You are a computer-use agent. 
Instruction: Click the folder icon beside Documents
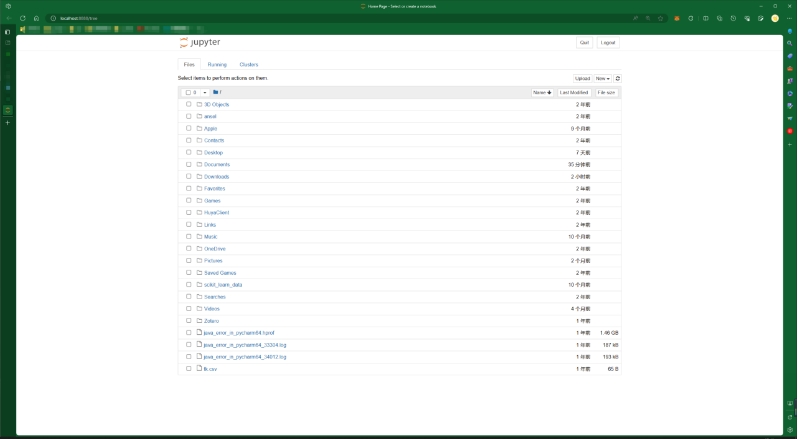coord(199,164)
